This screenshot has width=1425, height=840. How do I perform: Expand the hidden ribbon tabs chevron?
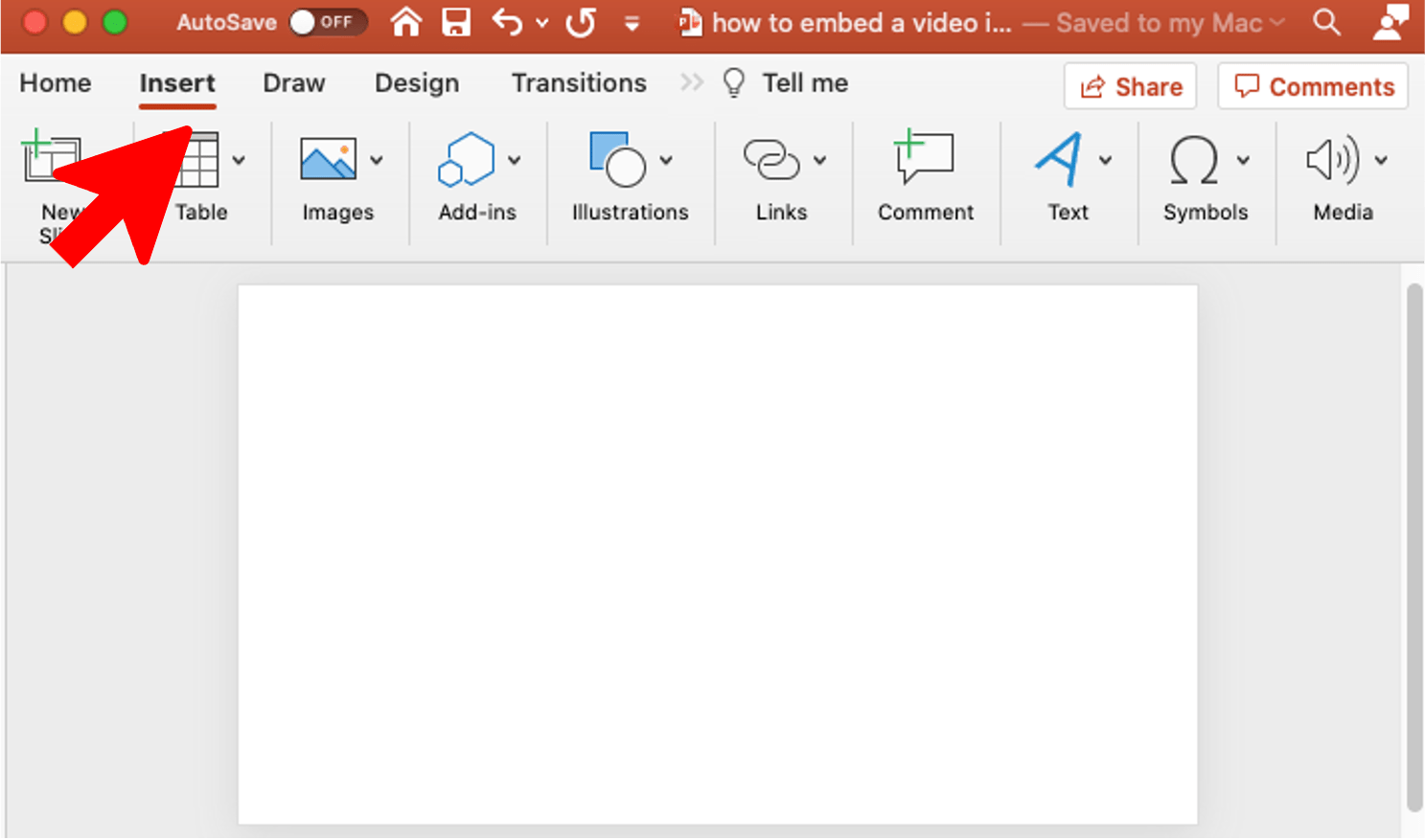tap(690, 82)
